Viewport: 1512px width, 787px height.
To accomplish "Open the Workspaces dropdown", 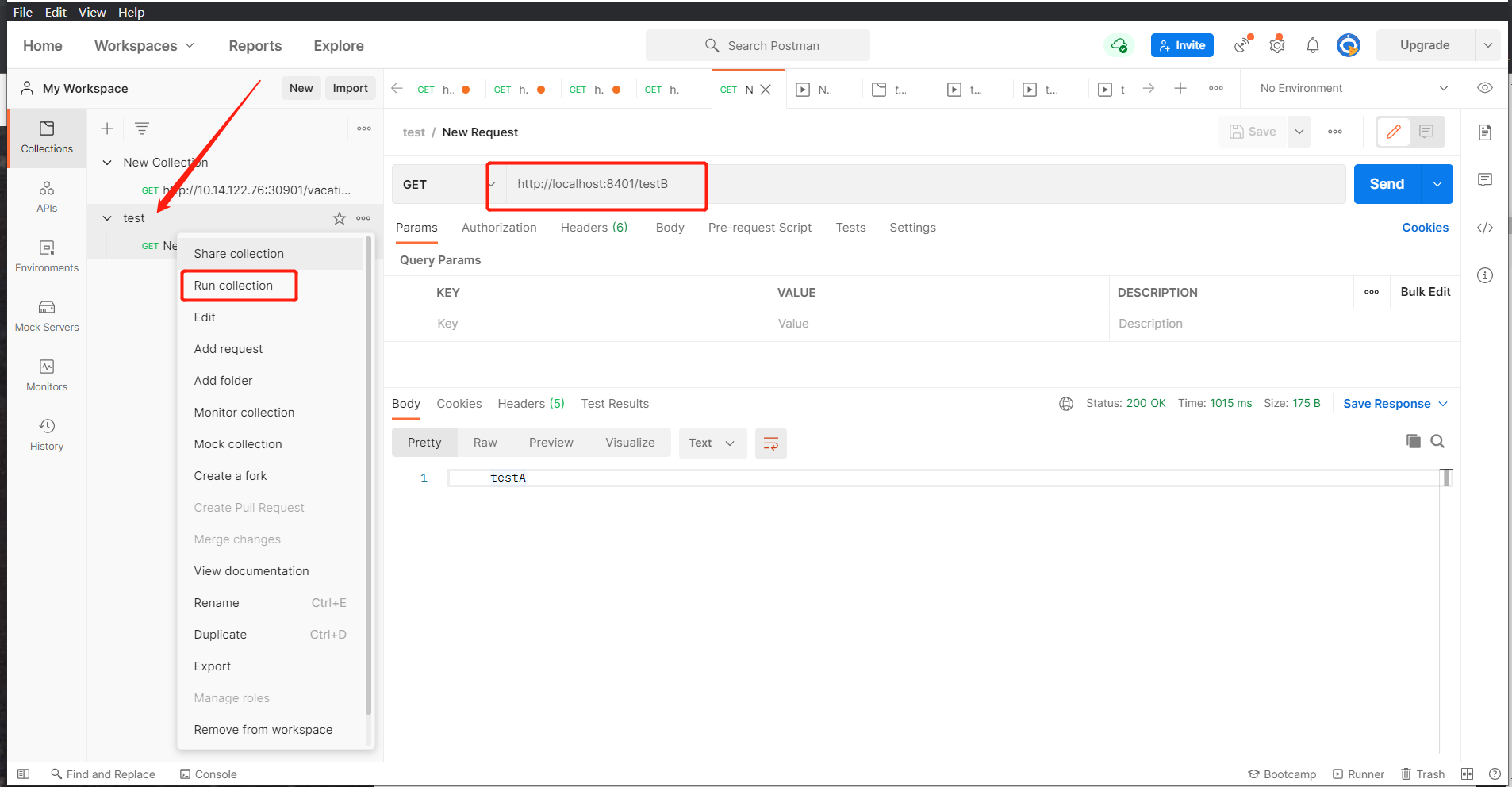I will (x=144, y=46).
